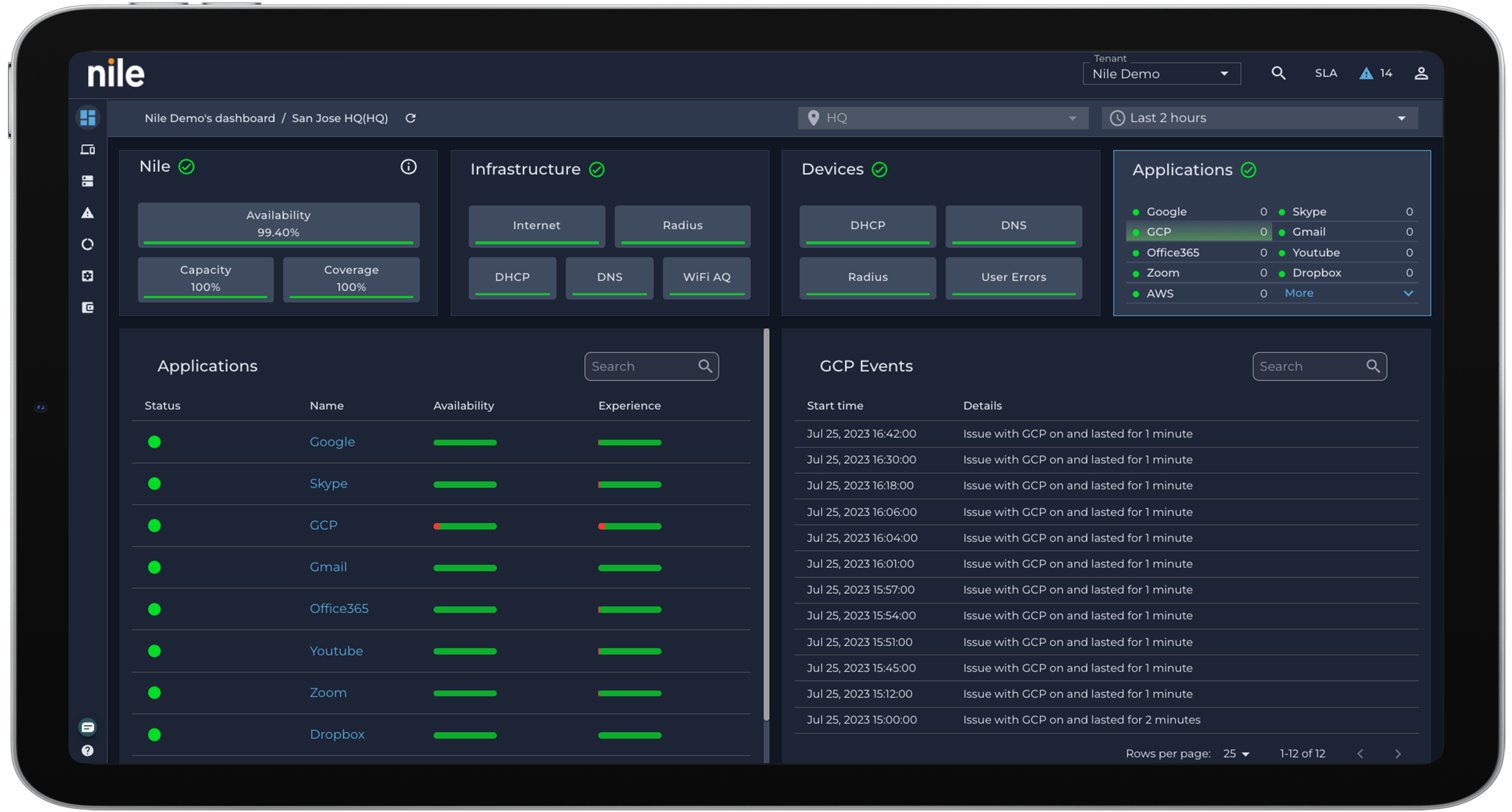Select event at Jul 25, 2023 16:42:00
Viewport: 1512px width, 812px height.
pyautogui.click(x=1106, y=433)
